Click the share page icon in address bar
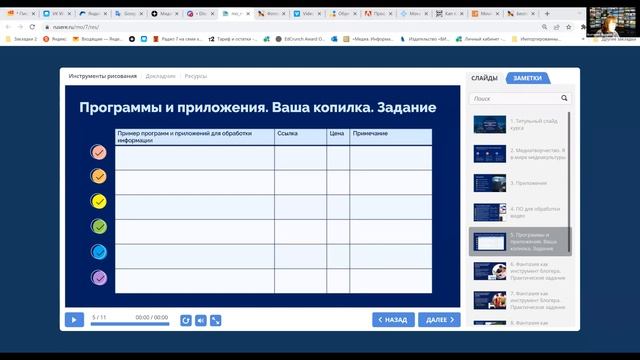 [x=556, y=27]
